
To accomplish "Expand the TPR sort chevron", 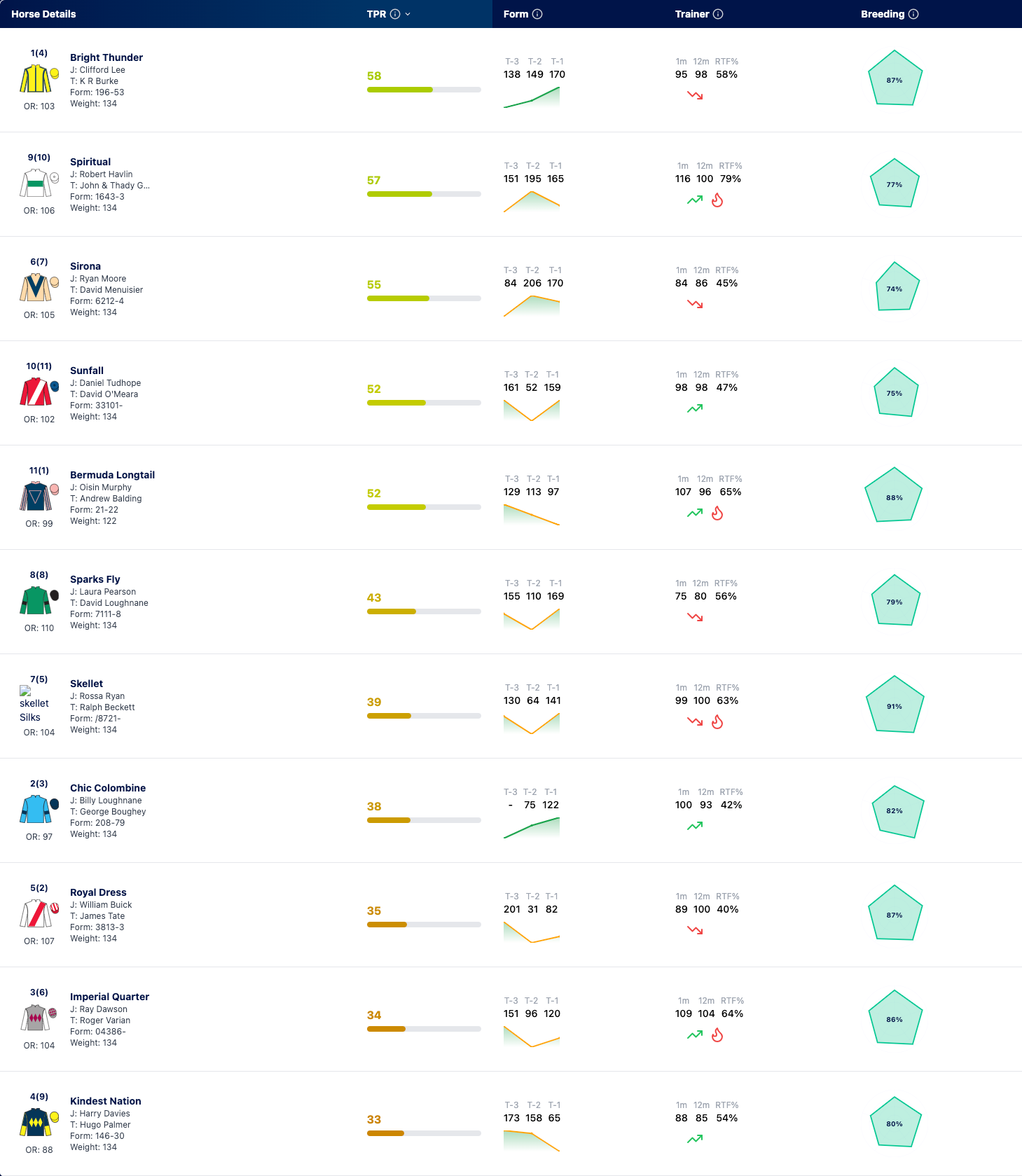I will [408, 14].
